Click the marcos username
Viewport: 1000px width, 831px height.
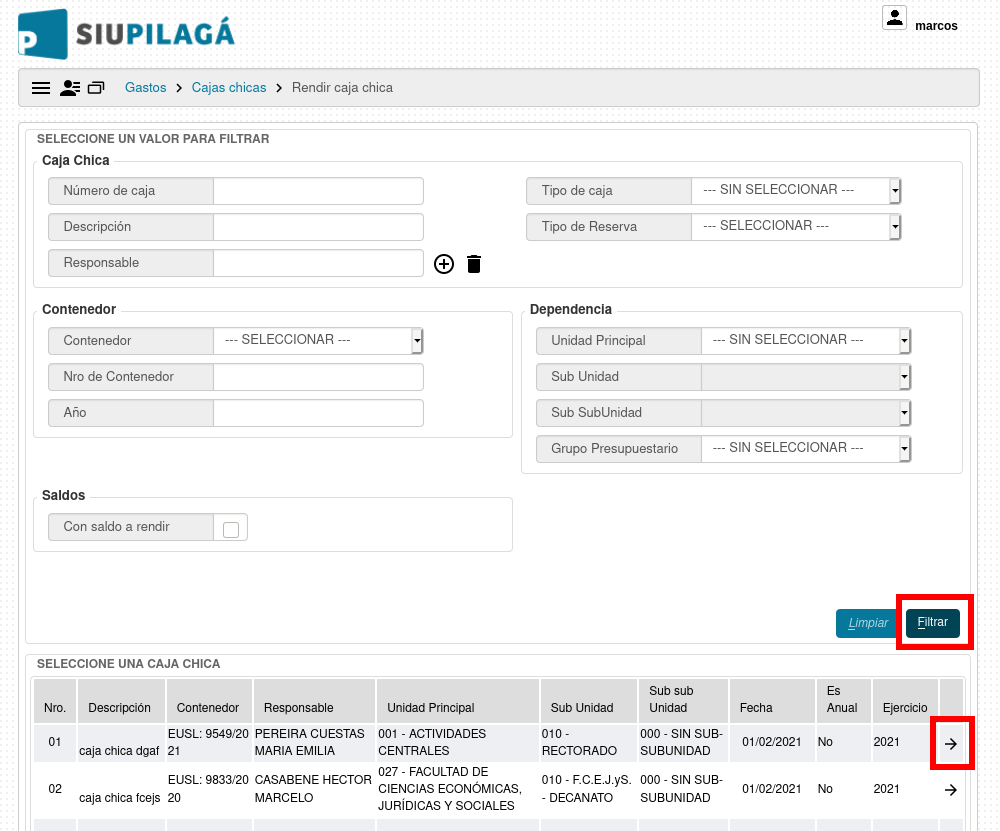(936, 26)
